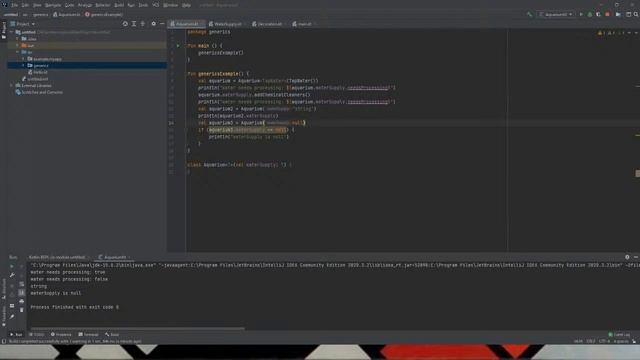The height and width of the screenshot is (360, 640).
Task: Open the Project Structure icon
Action: tap(629, 14)
